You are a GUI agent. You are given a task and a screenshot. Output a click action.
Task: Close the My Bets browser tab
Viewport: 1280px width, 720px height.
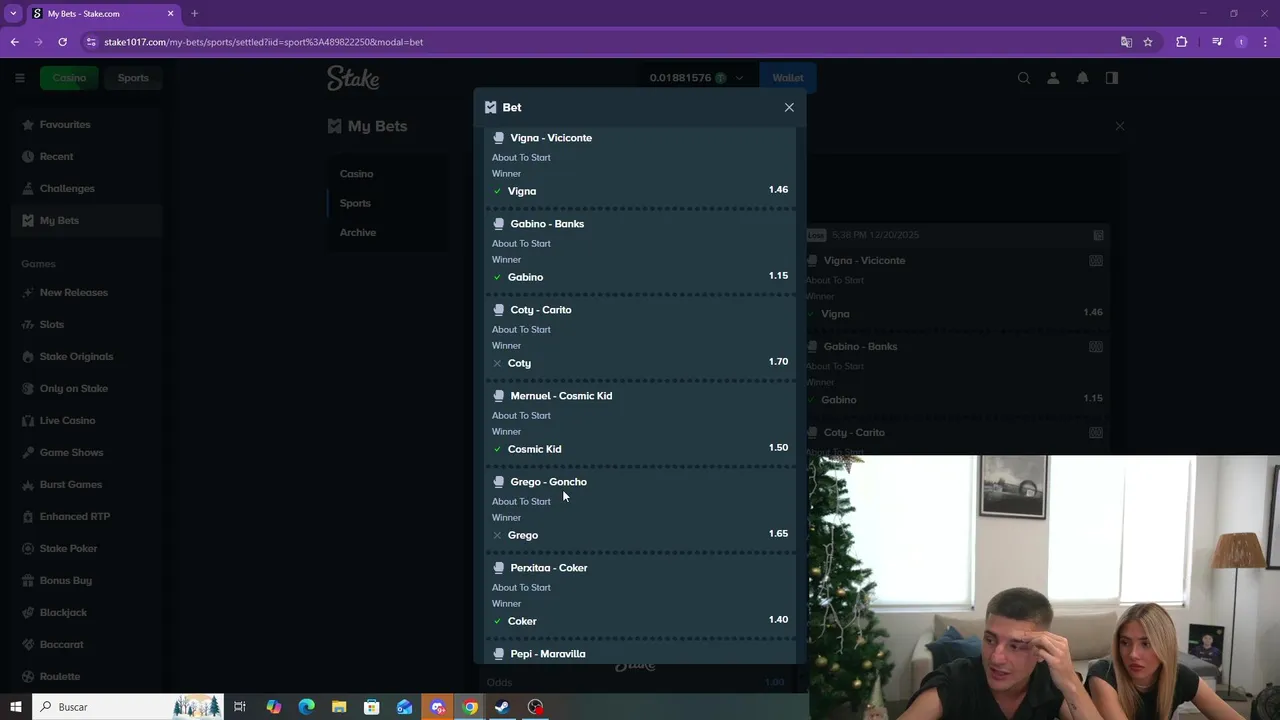170,14
